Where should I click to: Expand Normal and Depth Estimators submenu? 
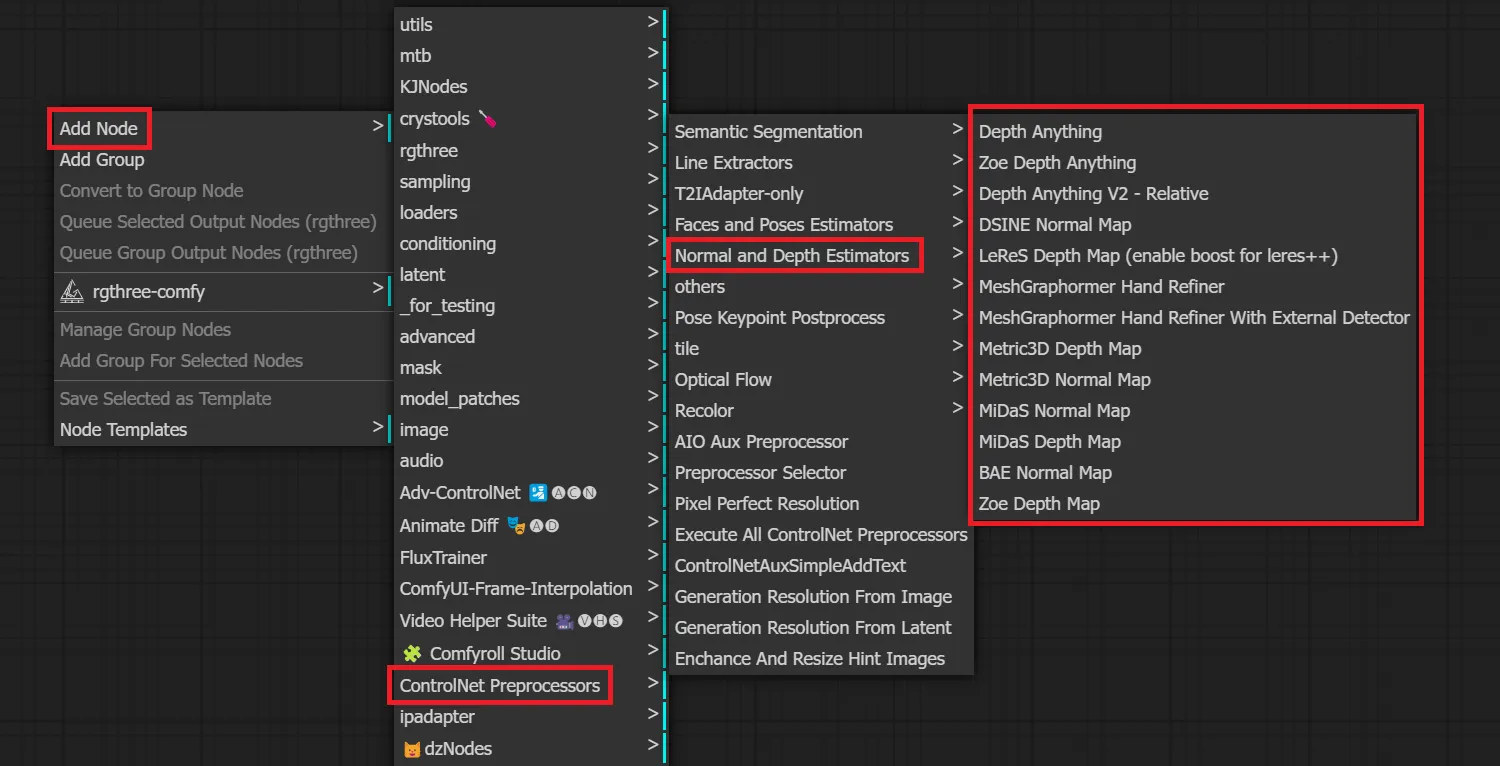pos(820,255)
